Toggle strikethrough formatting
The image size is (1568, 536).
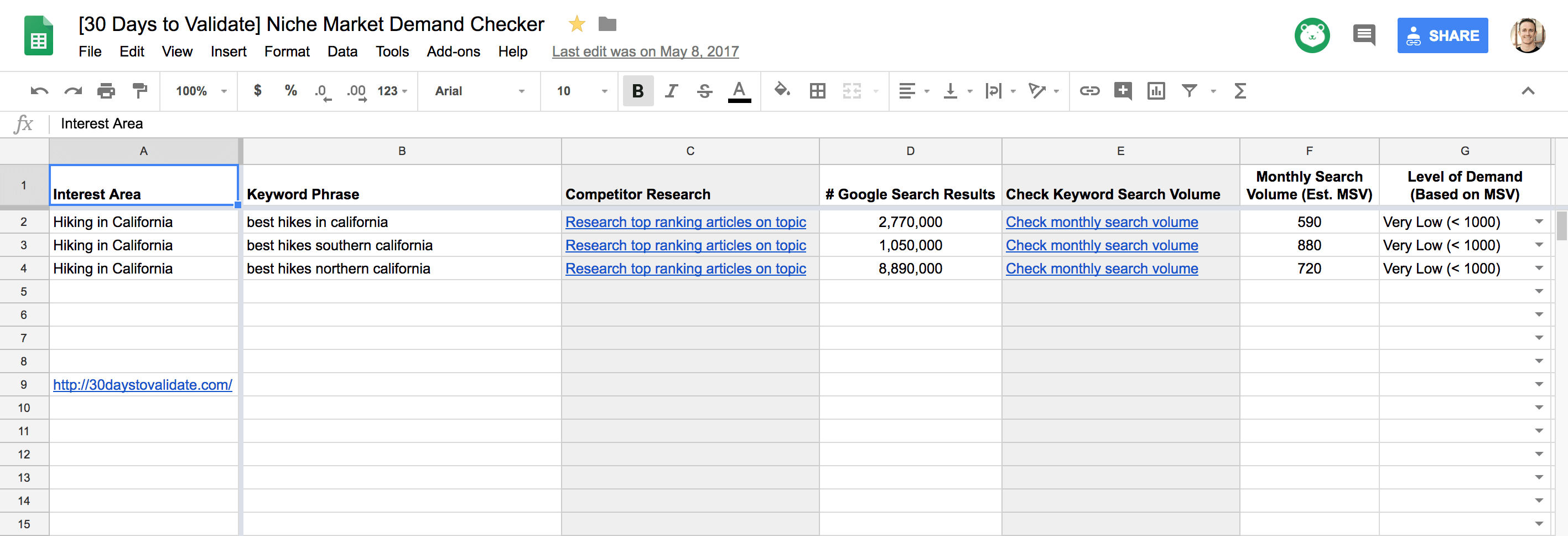point(704,91)
